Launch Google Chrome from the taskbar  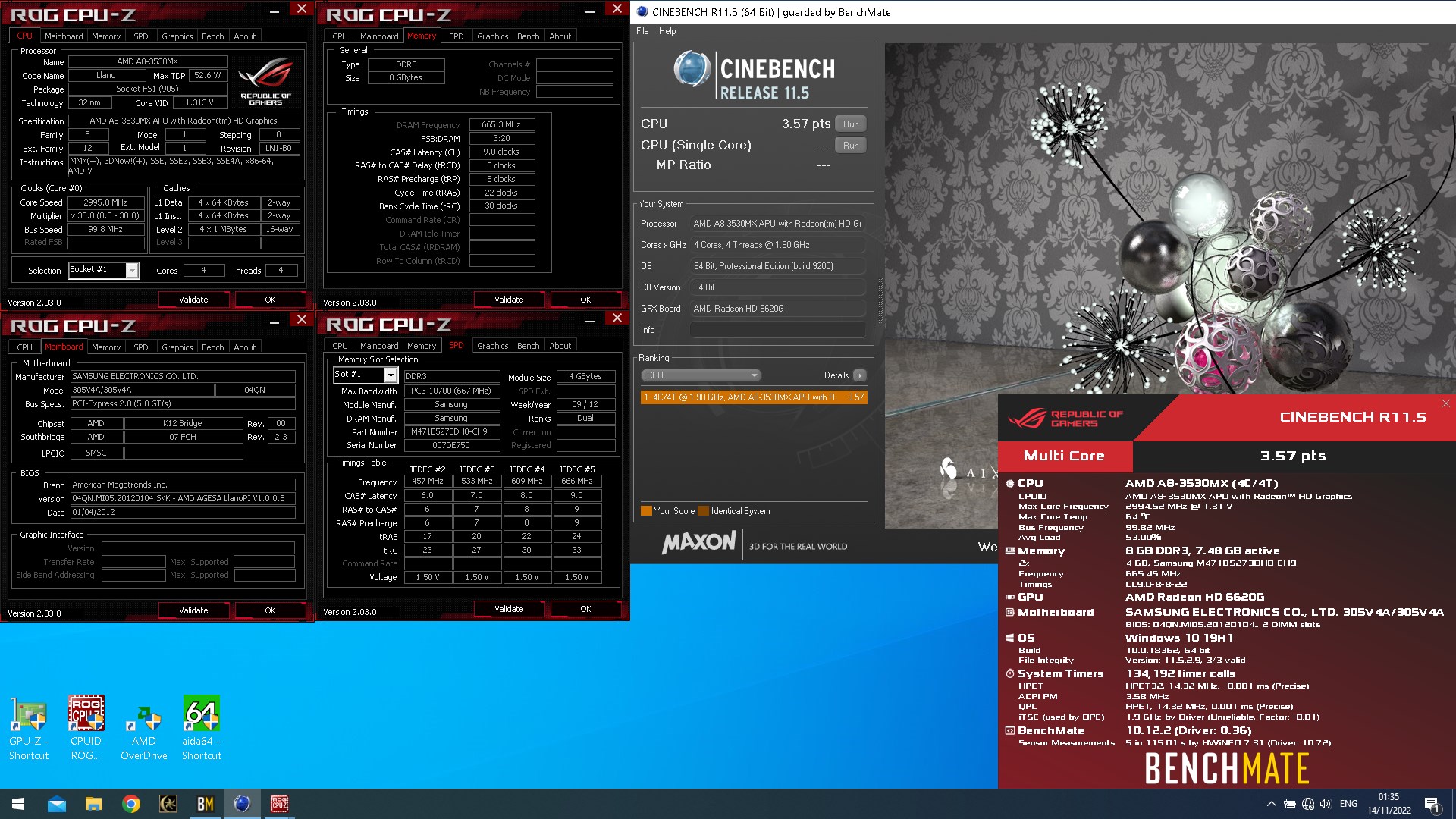131,804
